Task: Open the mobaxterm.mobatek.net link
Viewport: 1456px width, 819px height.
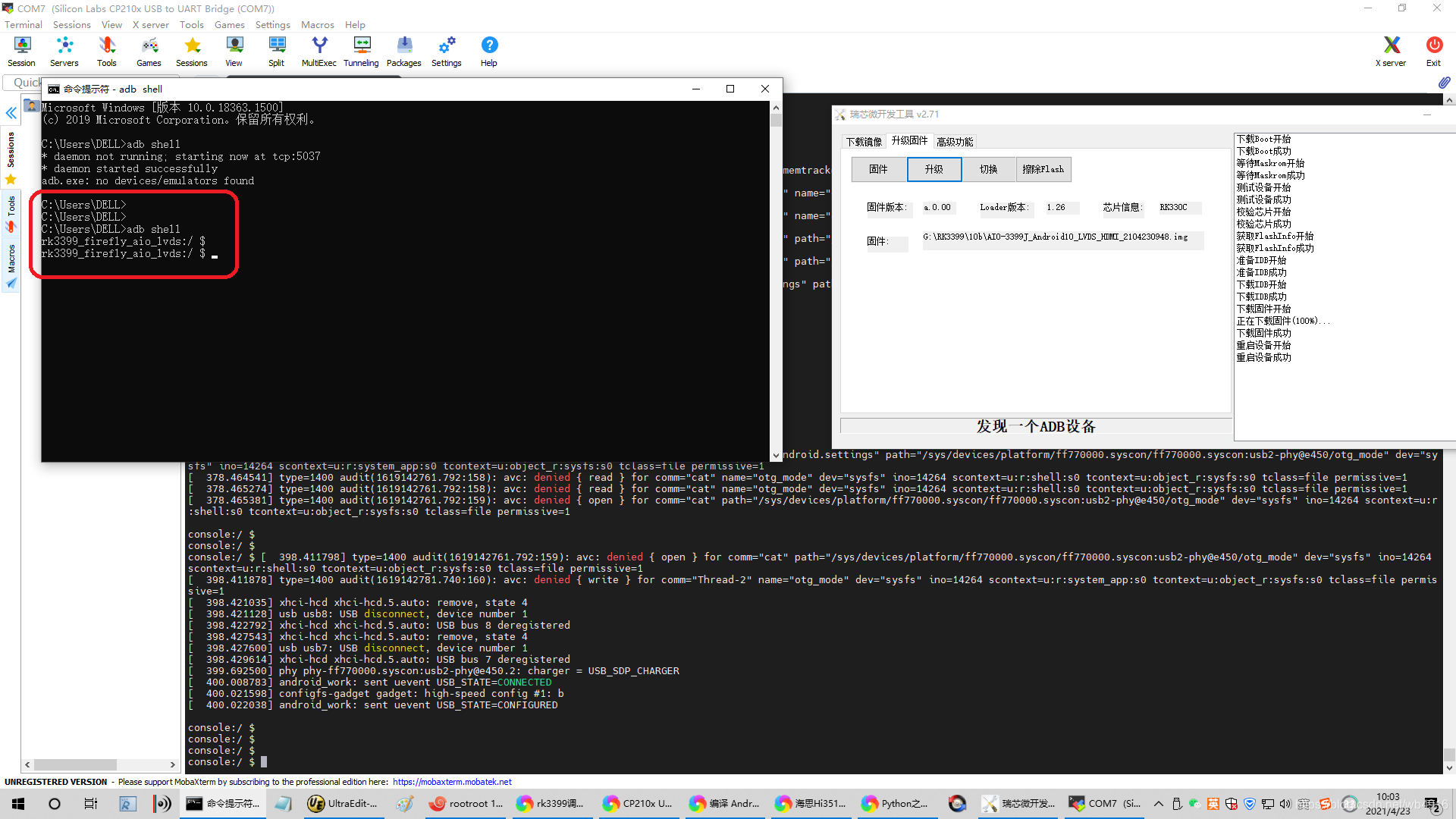Action: [x=452, y=782]
